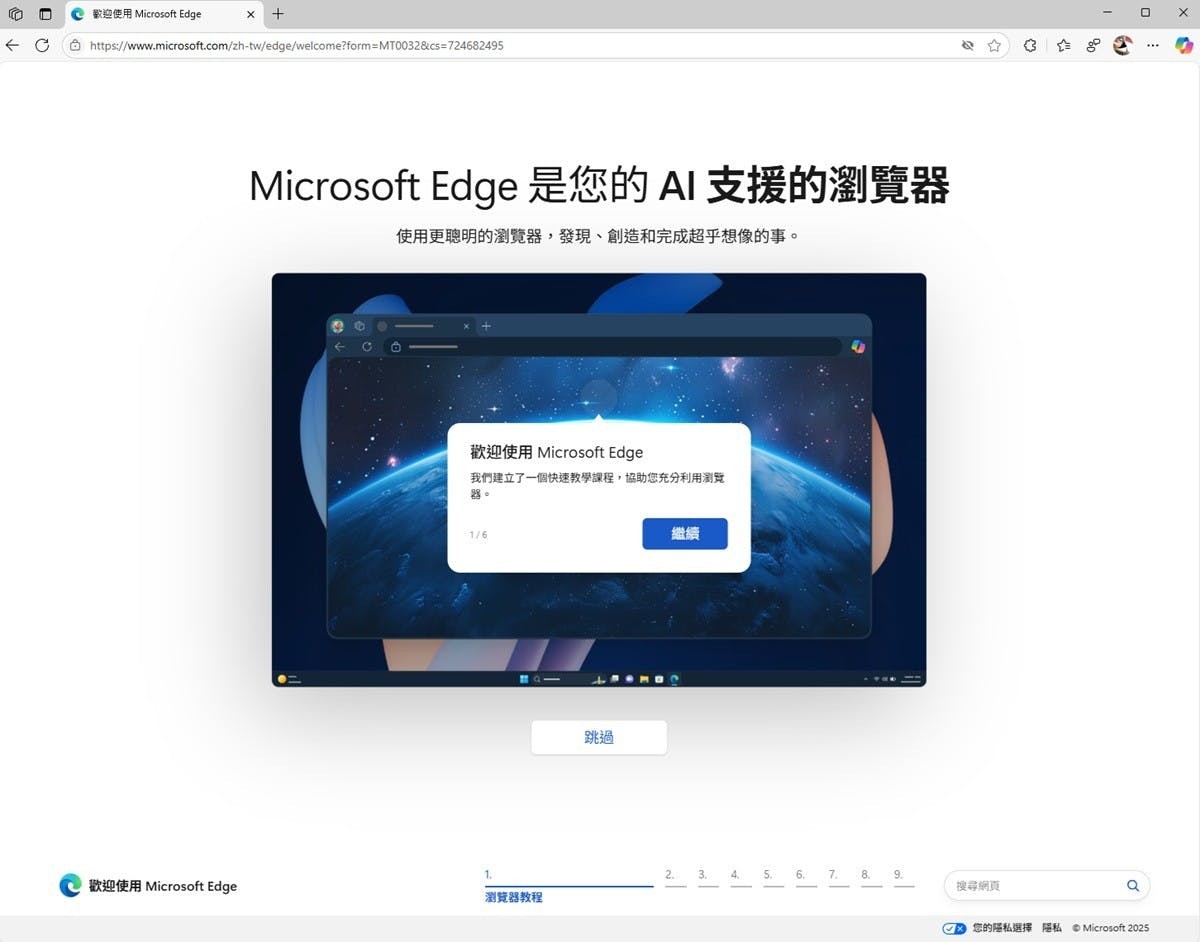This screenshot has height=942, width=1200.
Task: Click the search magnifier icon in footer
Action: click(x=1133, y=885)
